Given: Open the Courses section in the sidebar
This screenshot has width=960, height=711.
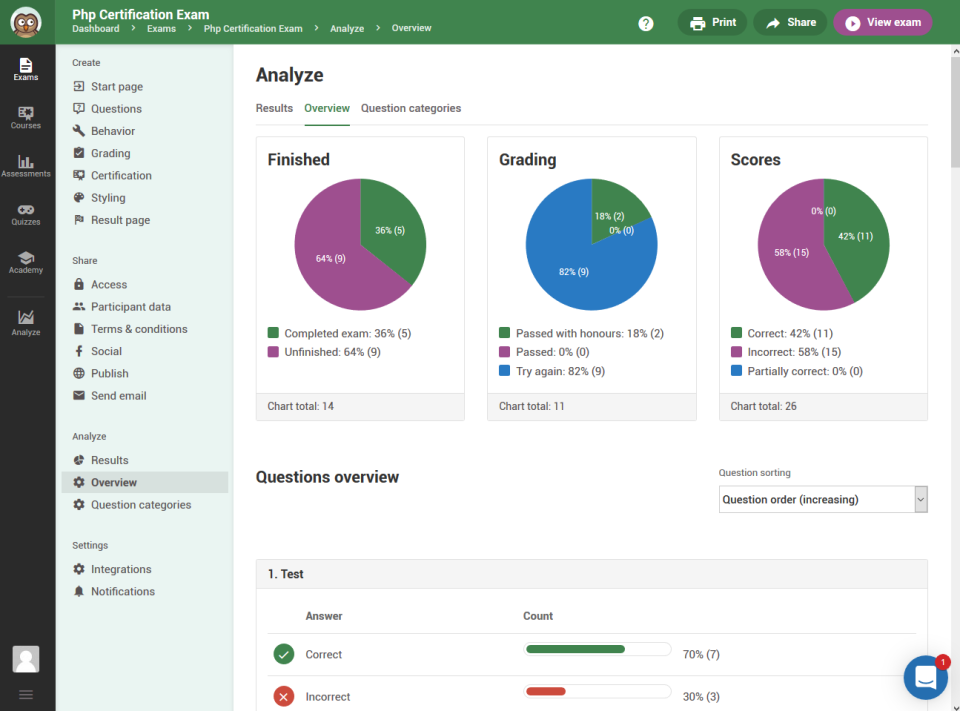Looking at the screenshot, I should point(26,117).
